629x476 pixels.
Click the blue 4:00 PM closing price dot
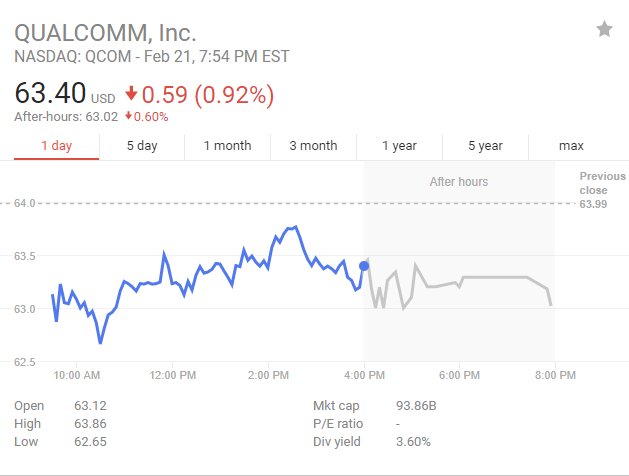(364, 265)
